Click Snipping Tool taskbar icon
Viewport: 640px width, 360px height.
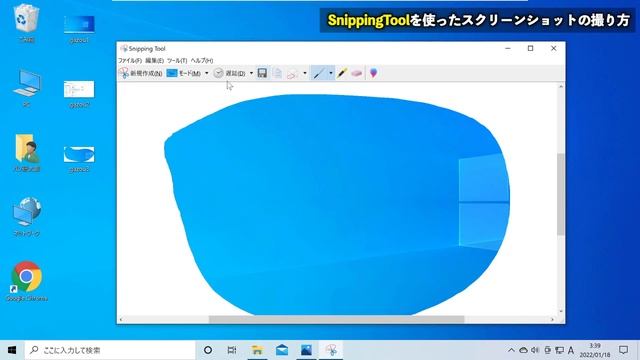[331, 350]
